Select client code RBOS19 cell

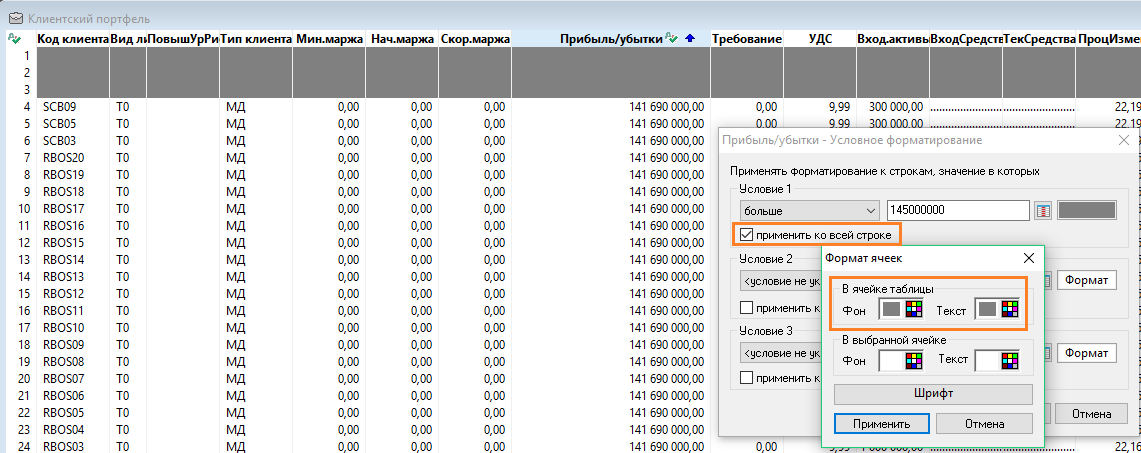pos(73,175)
